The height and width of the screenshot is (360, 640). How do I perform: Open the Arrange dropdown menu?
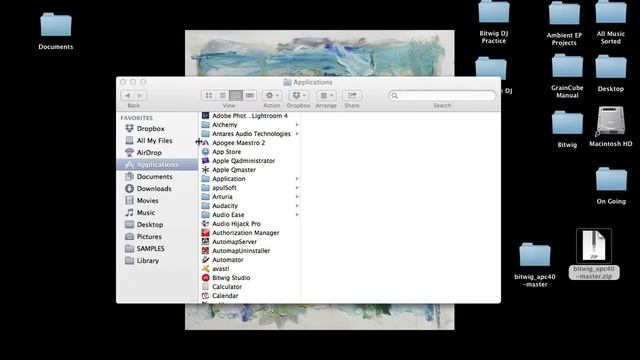(326, 96)
